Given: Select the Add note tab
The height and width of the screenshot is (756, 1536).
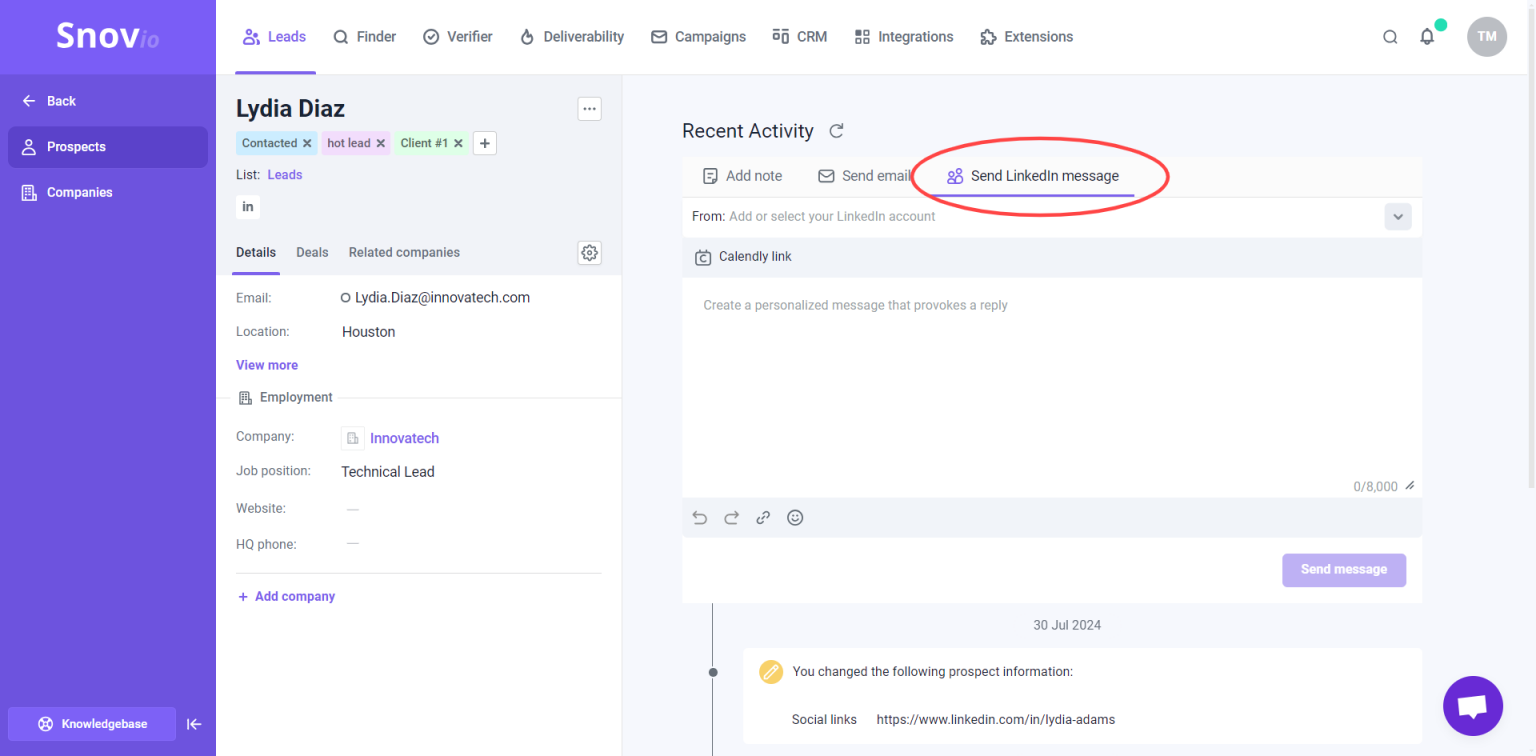Looking at the screenshot, I should coord(743,176).
